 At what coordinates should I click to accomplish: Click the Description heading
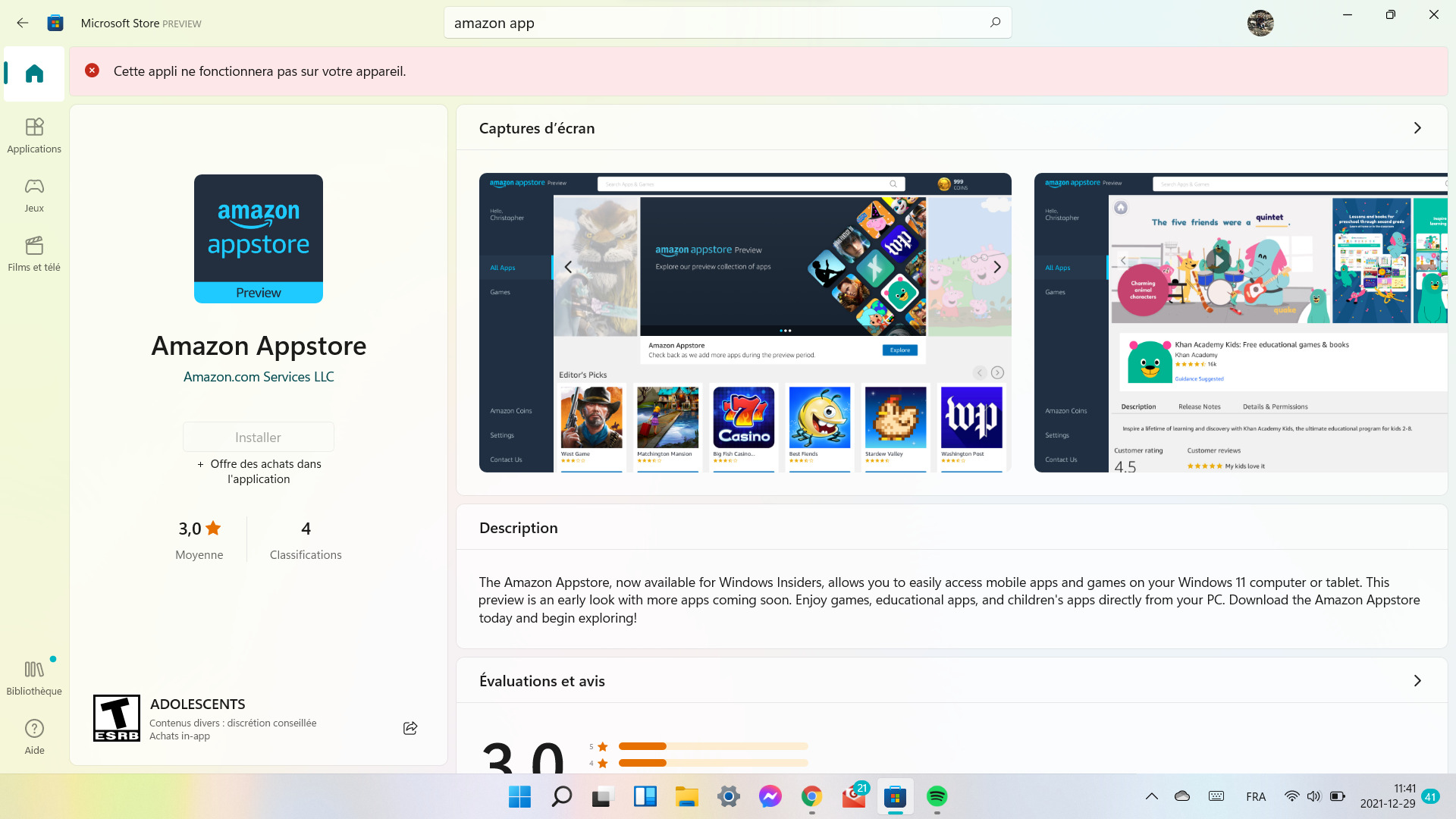519,528
